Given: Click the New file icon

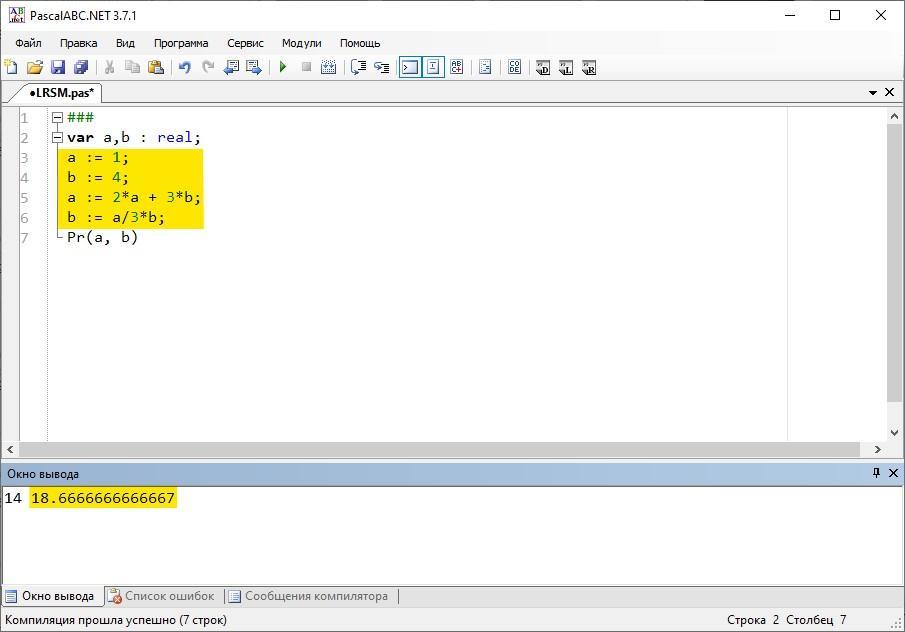Looking at the screenshot, I should pos(11,67).
